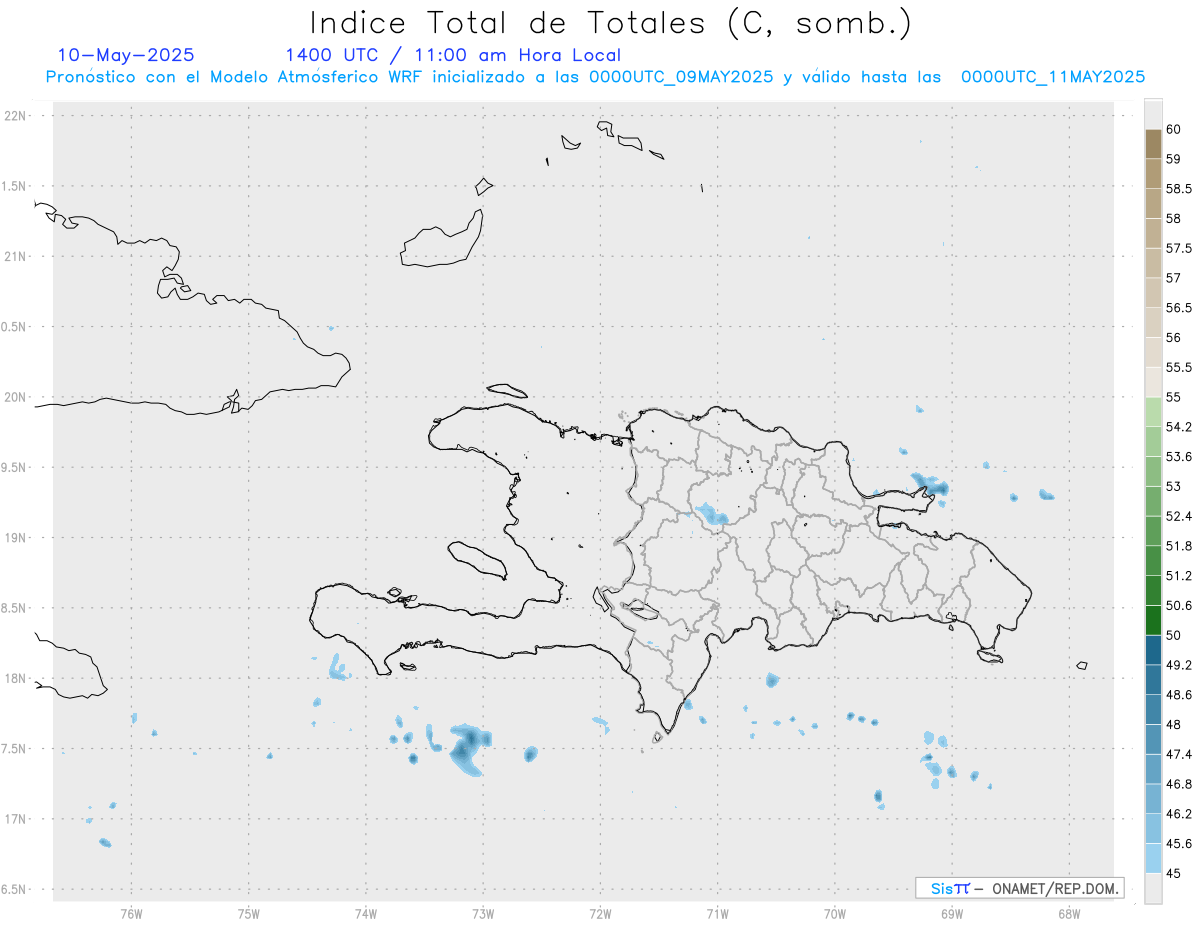Viewport: 1200px width, 927px height.
Task: Click the dark blue swatch between 49.2 and 50
Action: [x=1153, y=650]
